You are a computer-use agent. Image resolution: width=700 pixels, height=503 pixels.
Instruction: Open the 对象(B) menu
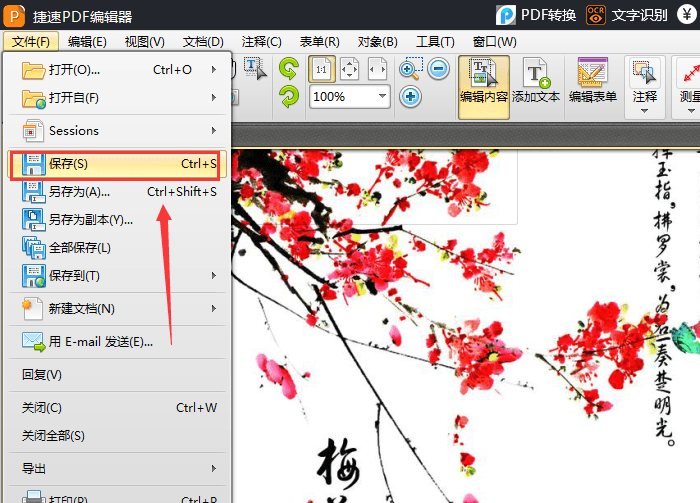pos(378,42)
